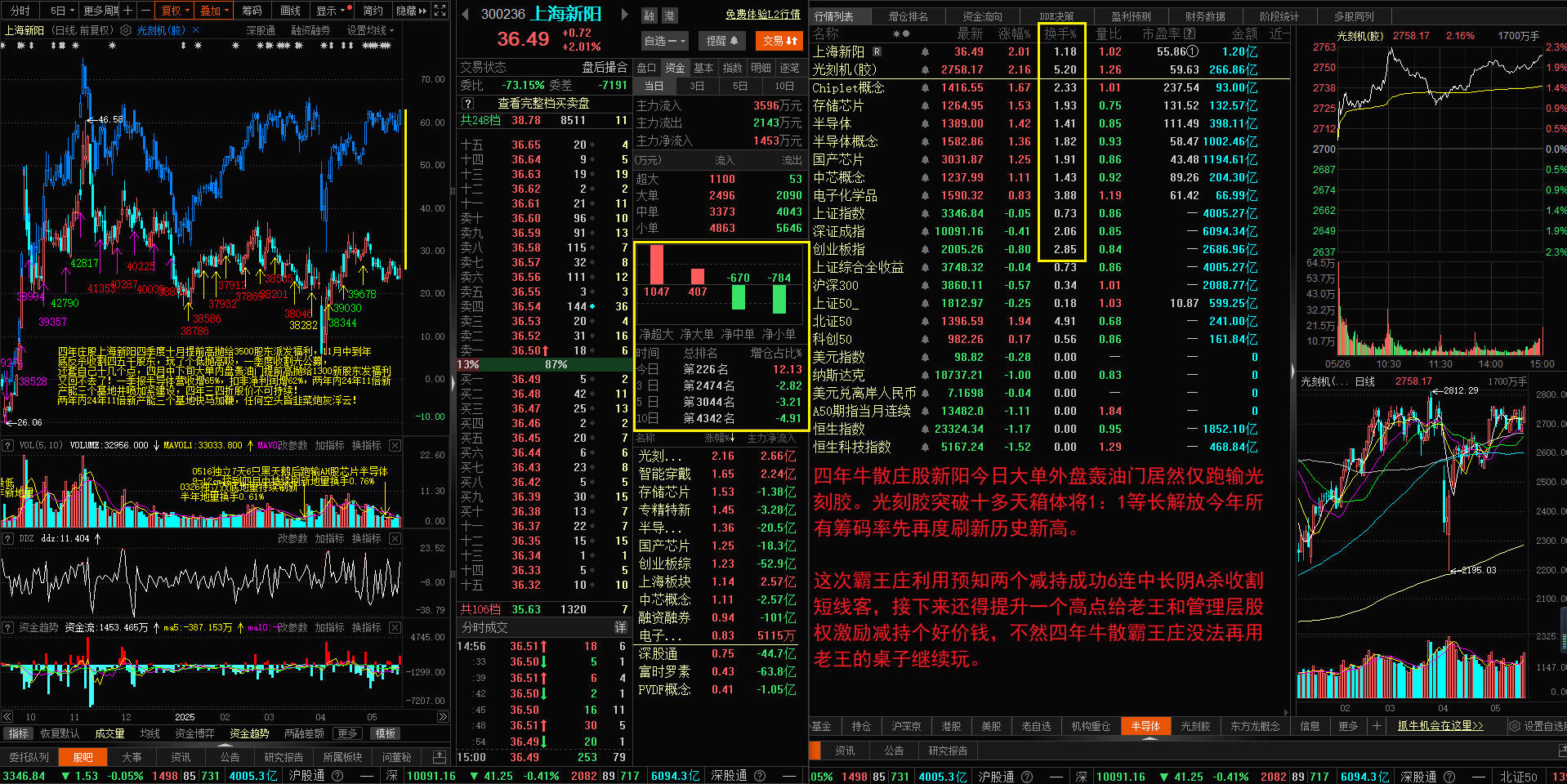Click bell icon in Chiplet概念 row
This screenshot has width=1567, height=784.
point(925,87)
